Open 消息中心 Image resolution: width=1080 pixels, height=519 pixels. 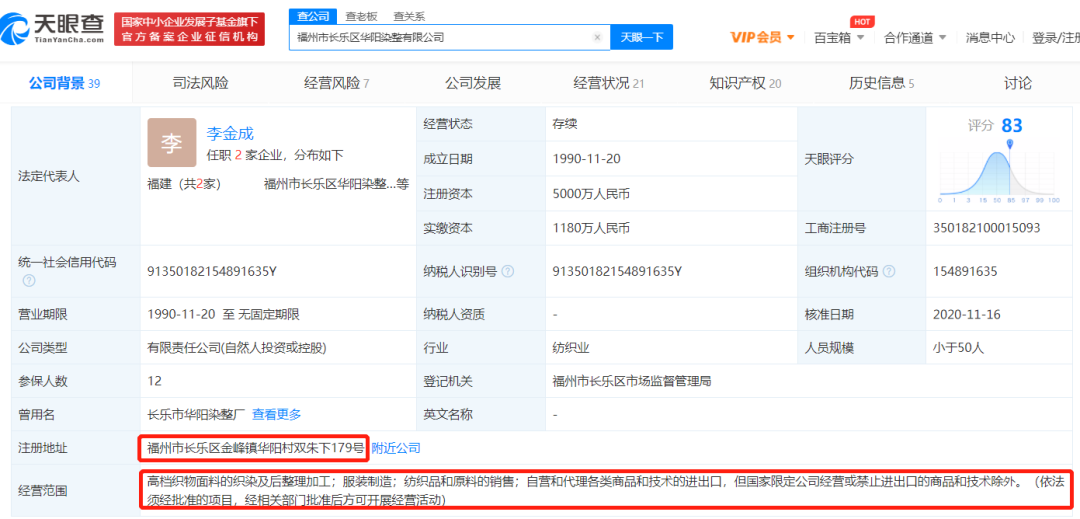(990, 38)
